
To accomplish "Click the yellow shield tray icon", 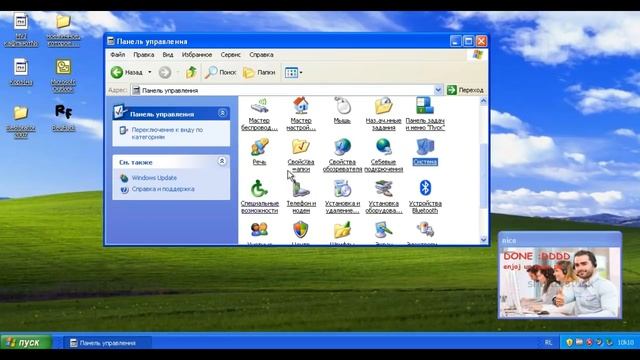I will [569, 343].
